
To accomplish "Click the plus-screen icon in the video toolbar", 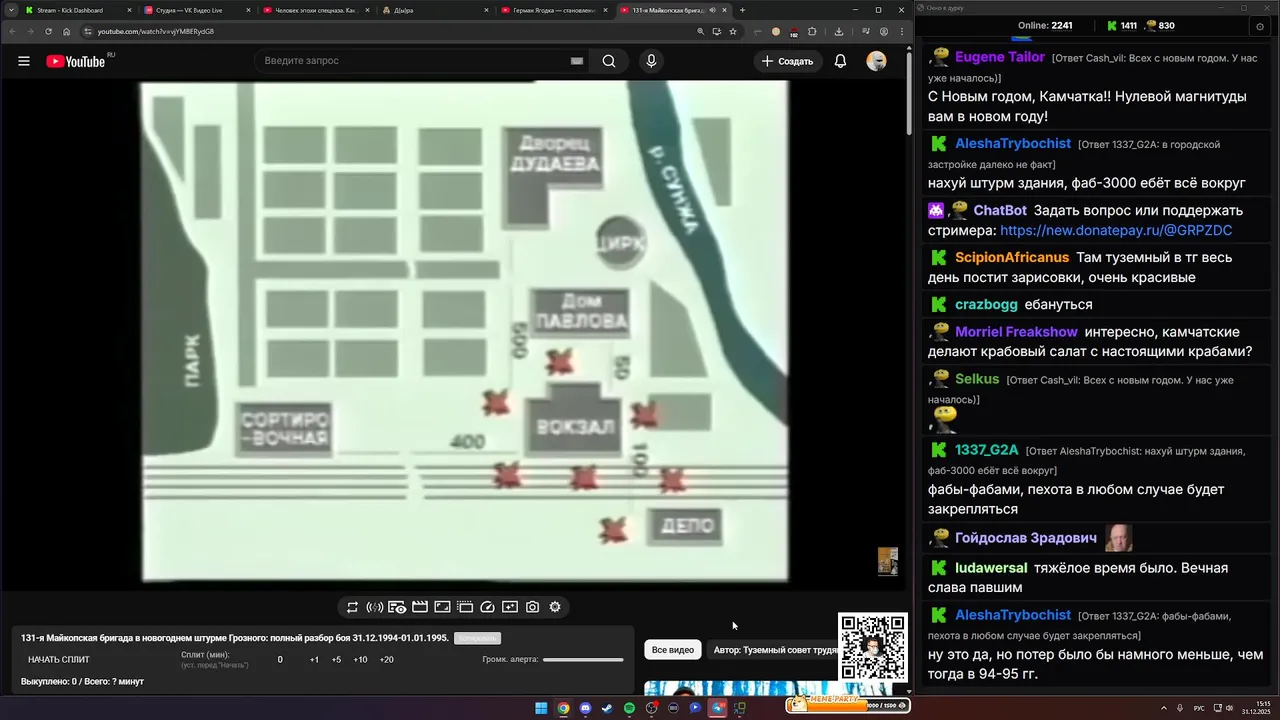I will [x=510, y=607].
